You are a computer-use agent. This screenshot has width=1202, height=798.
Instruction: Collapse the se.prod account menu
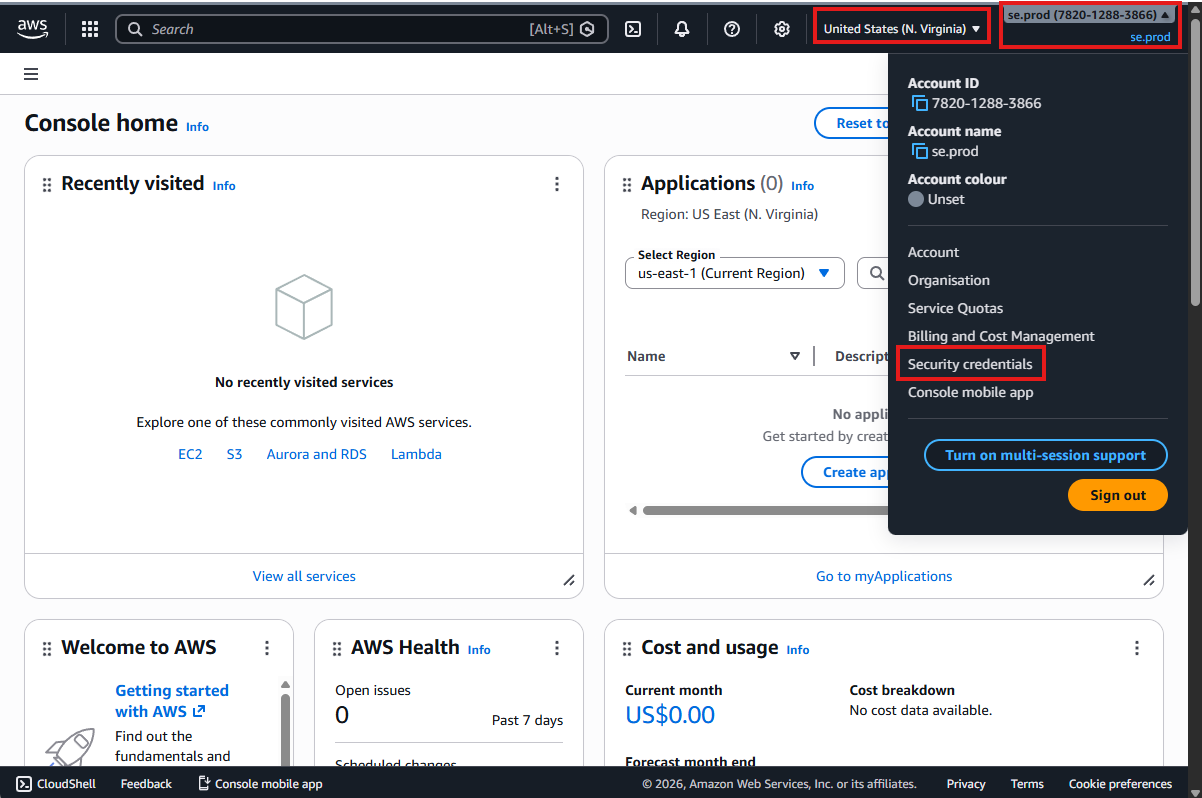click(1088, 15)
